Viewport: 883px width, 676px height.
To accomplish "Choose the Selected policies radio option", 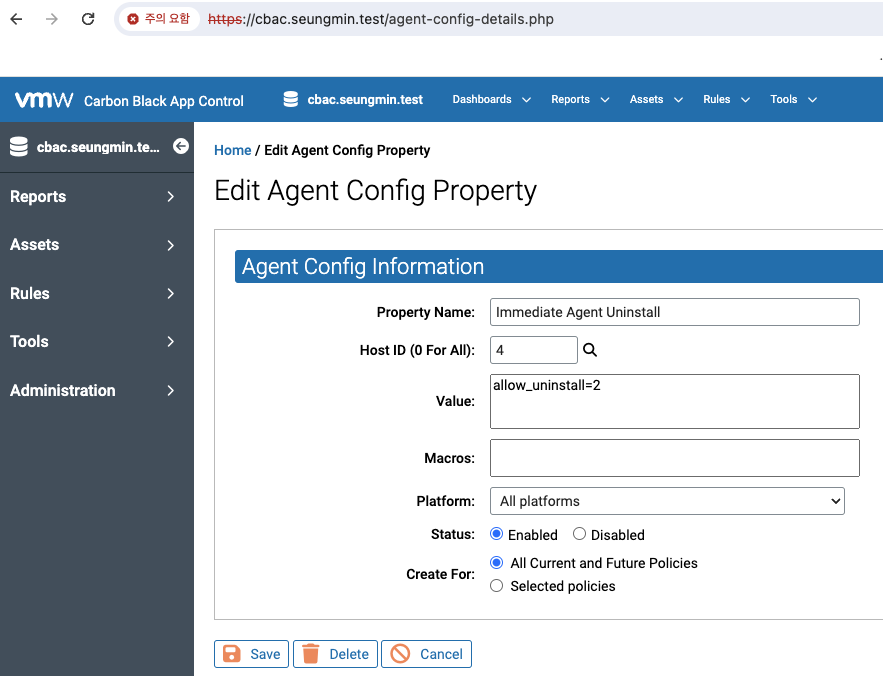I will (x=496, y=586).
